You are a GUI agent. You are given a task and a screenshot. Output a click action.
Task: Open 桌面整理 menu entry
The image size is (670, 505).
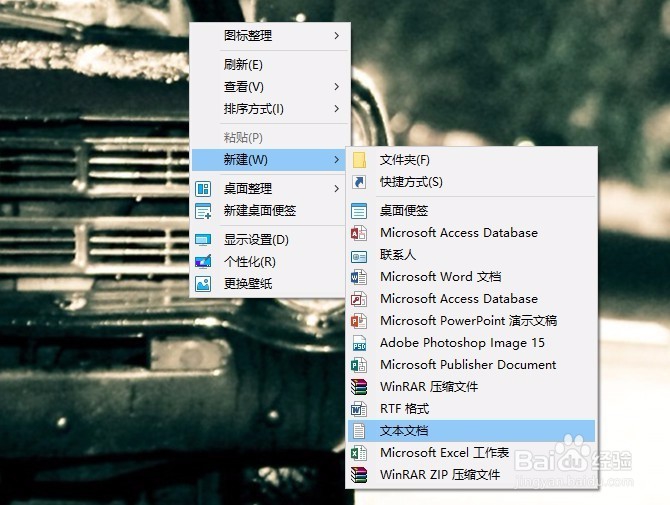click(270, 188)
